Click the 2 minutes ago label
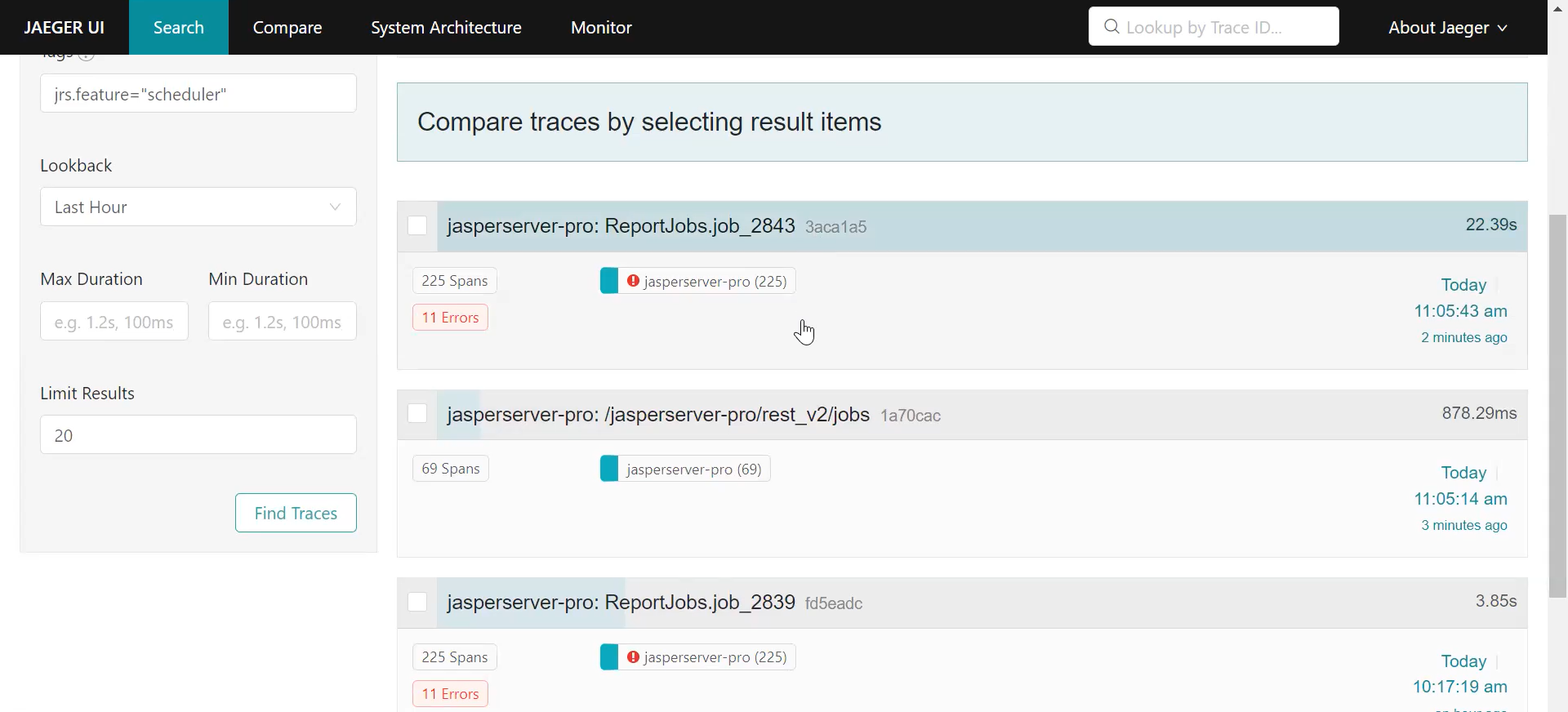Screen dimensions: 1568x712 pyautogui.click(x=1464, y=337)
